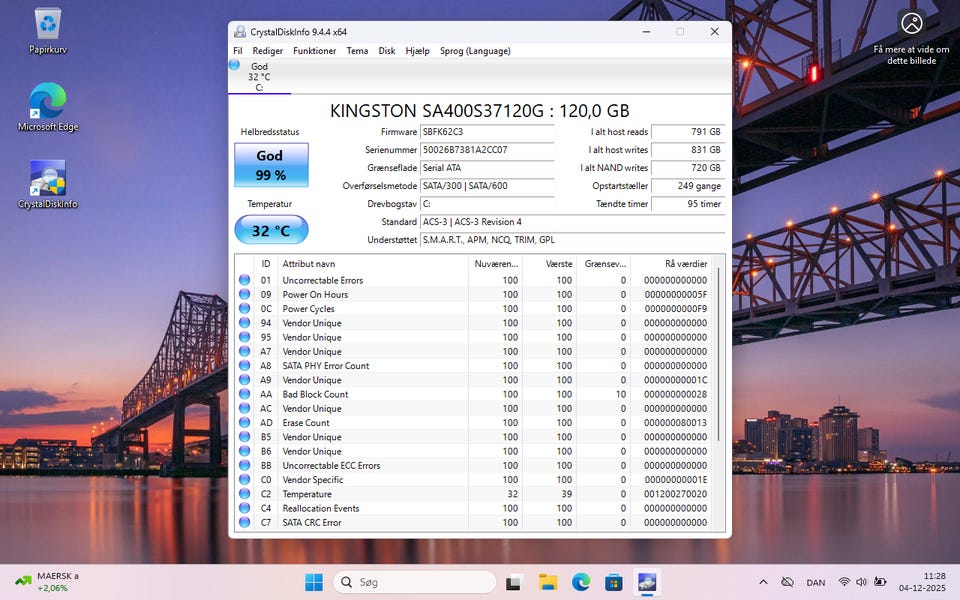Click the Windows Start button
960x600 pixels.
[x=314, y=582]
